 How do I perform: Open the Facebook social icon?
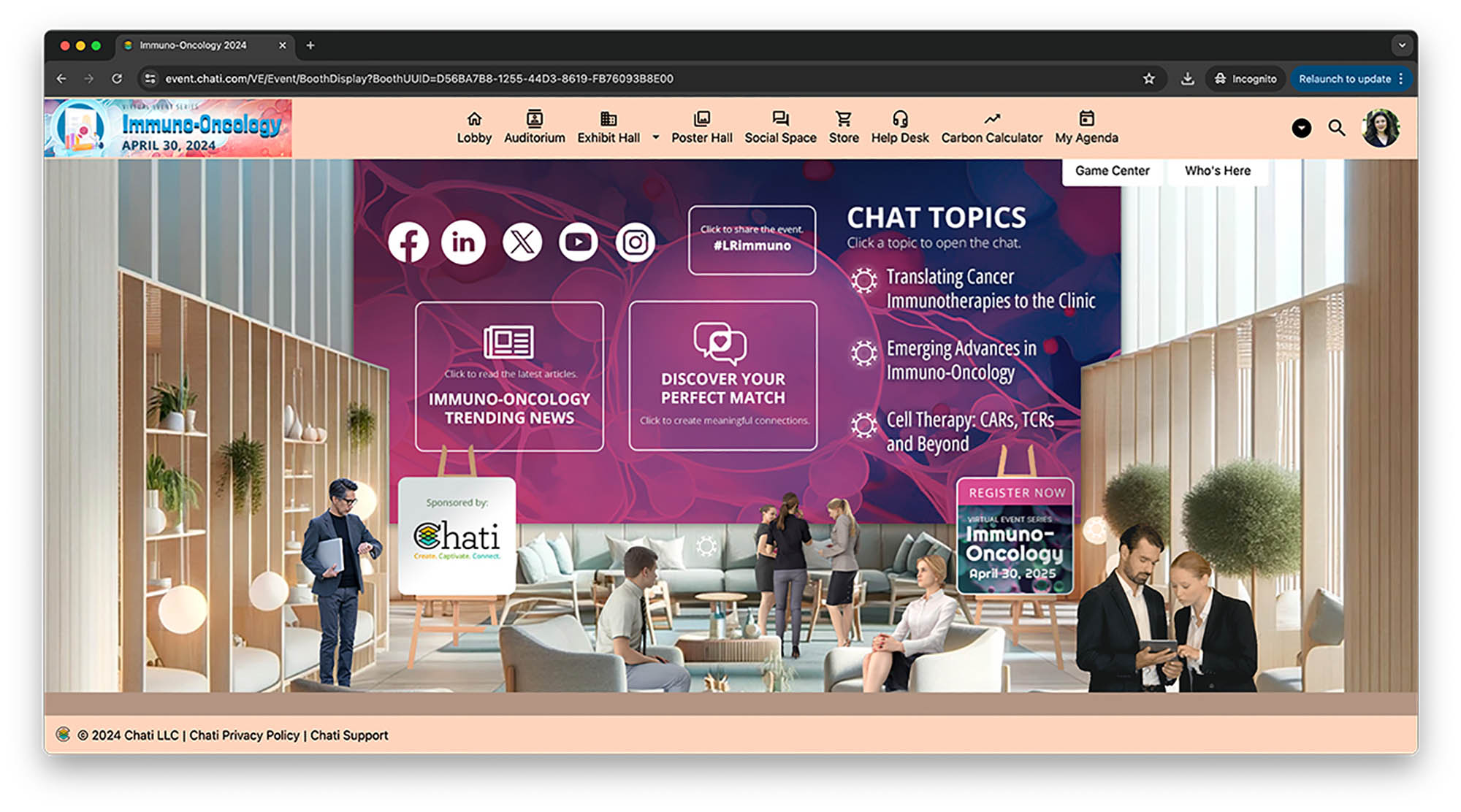408,242
